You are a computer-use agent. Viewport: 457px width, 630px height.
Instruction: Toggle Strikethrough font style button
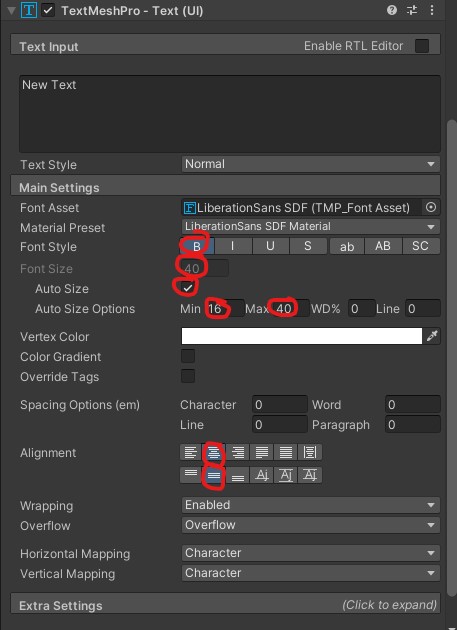click(308, 246)
